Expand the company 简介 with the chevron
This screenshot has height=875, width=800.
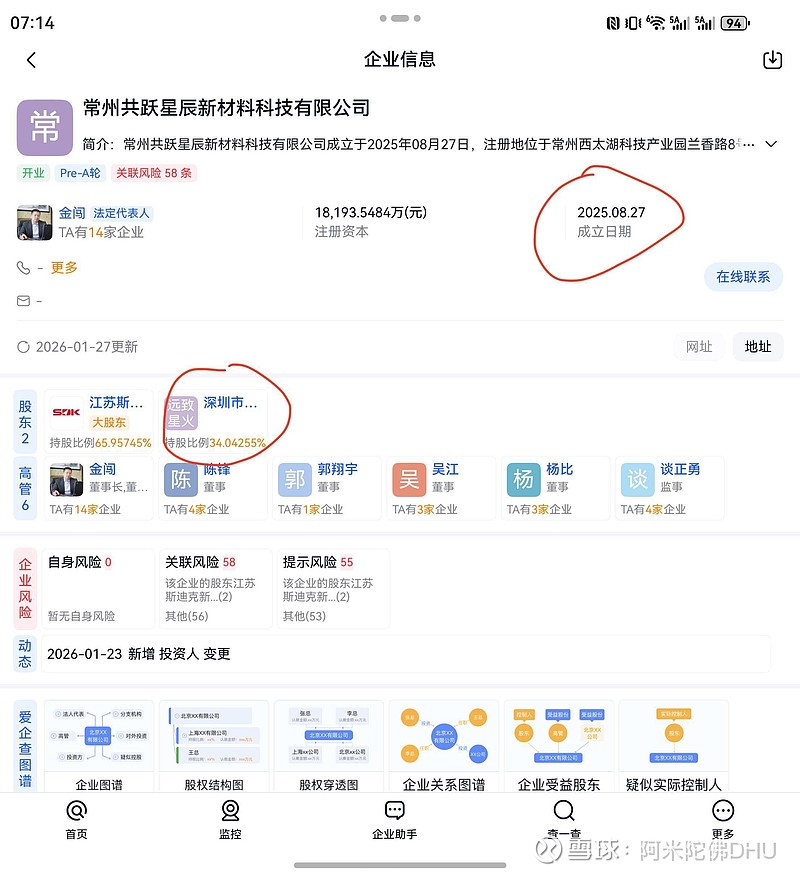coord(770,143)
